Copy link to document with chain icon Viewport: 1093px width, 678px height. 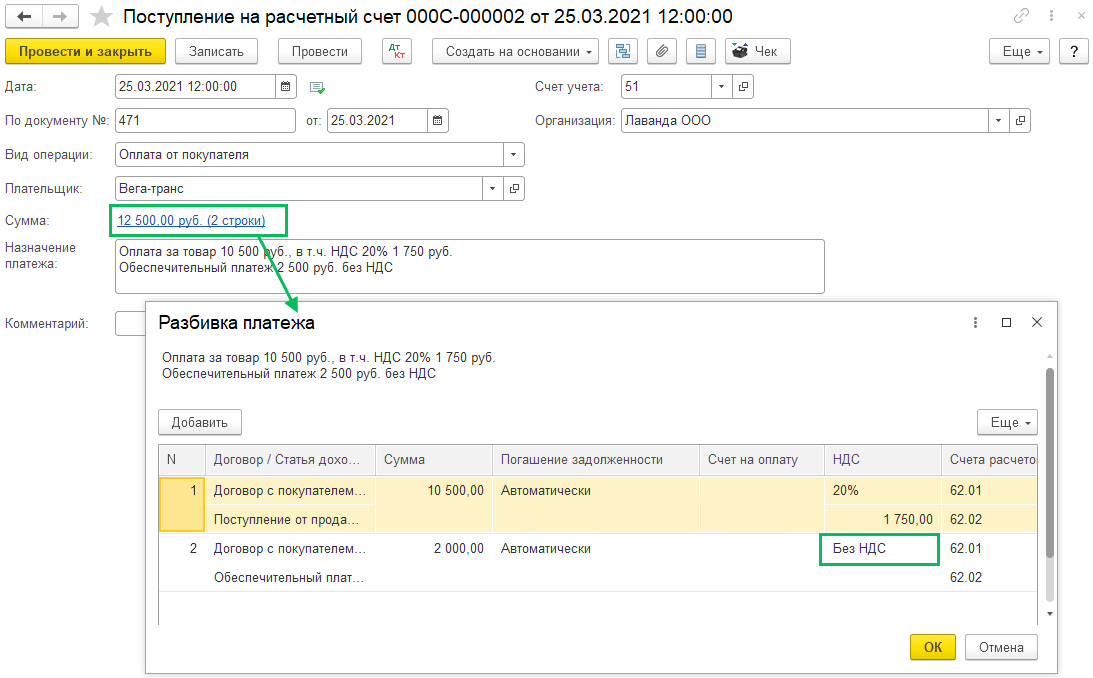click(1021, 15)
